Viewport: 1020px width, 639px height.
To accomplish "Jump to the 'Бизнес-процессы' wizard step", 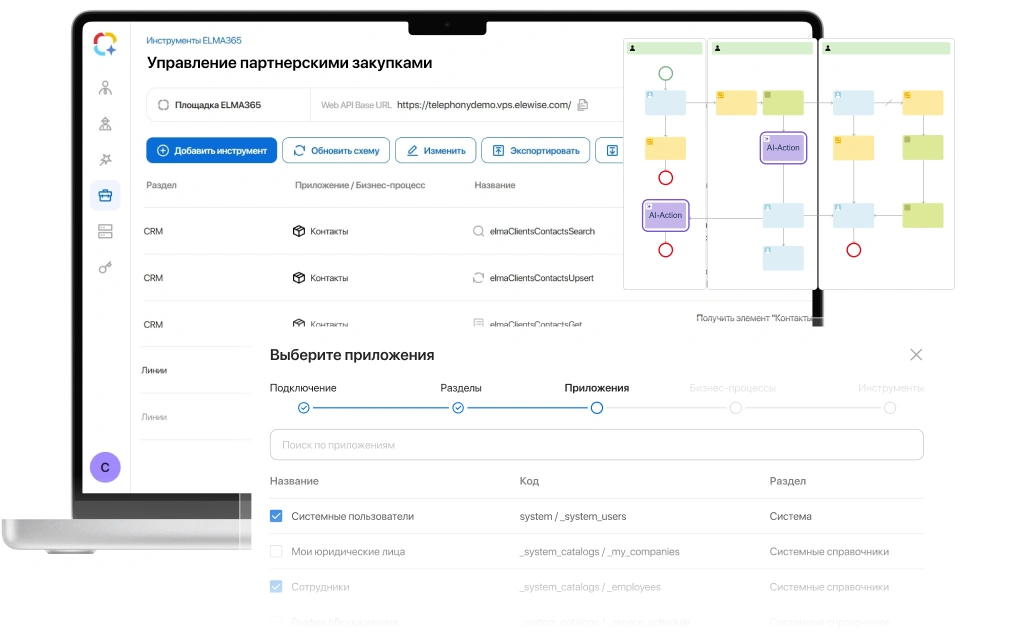I will [735, 408].
